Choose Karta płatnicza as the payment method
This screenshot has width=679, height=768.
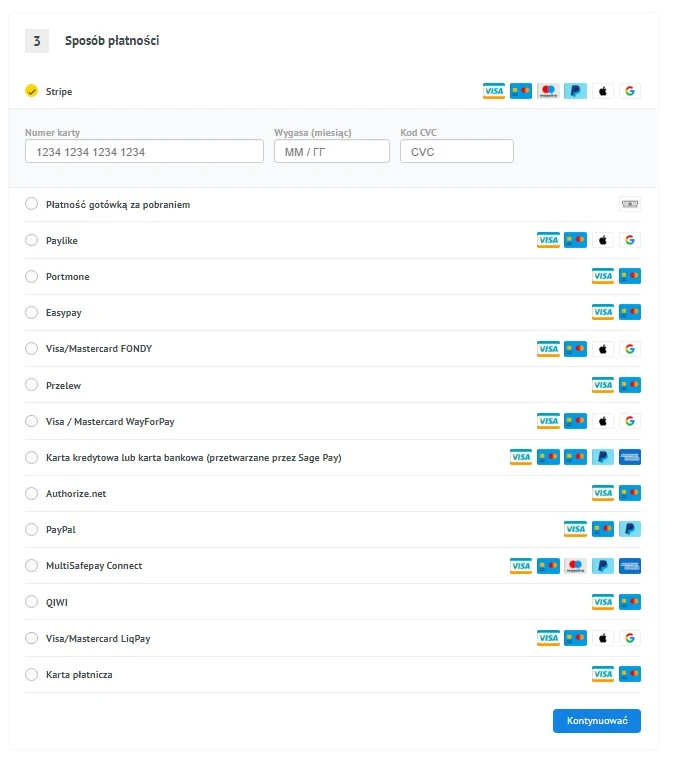pos(31,674)
